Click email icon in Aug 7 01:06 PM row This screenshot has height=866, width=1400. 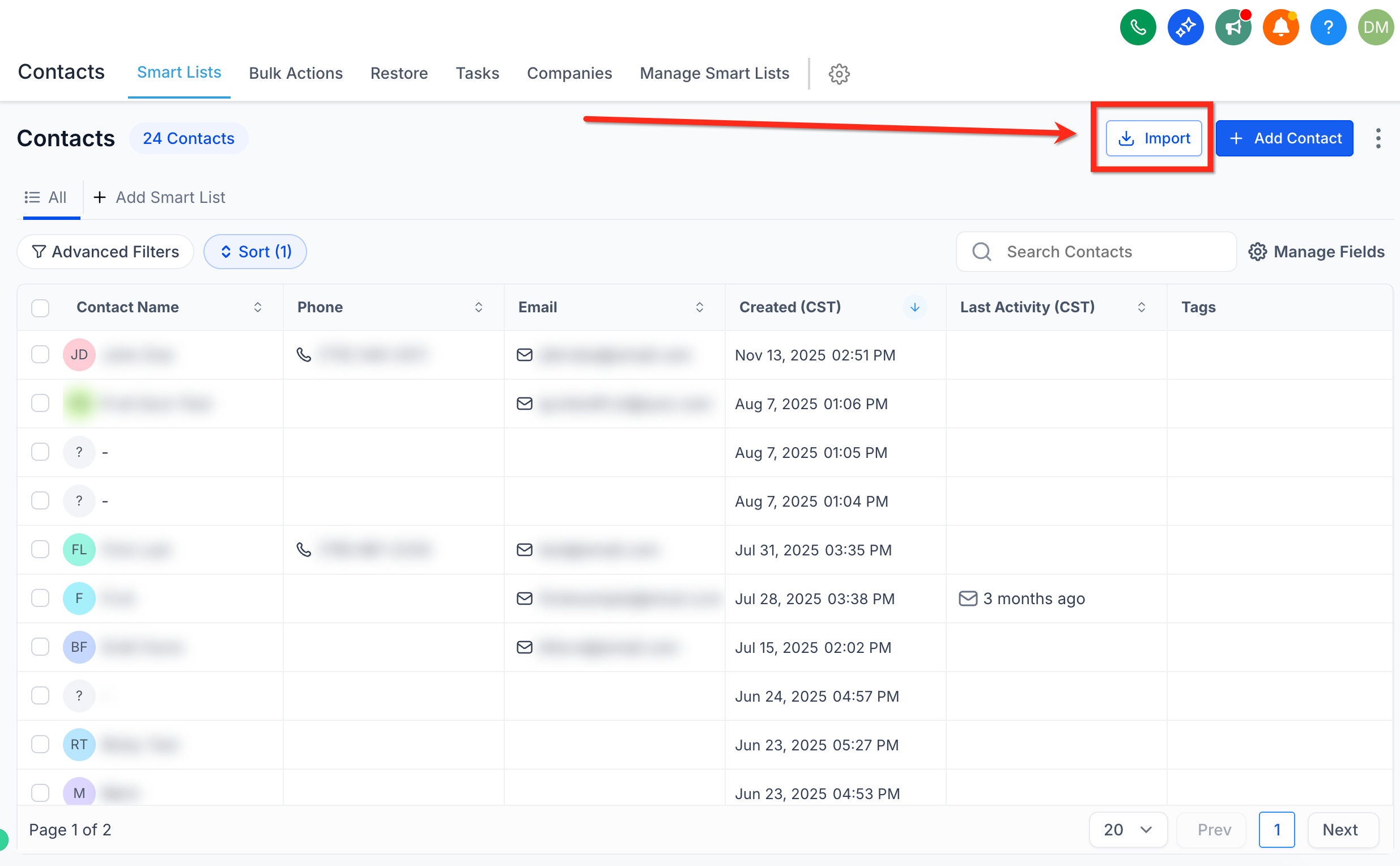click(x=525, y=403)
